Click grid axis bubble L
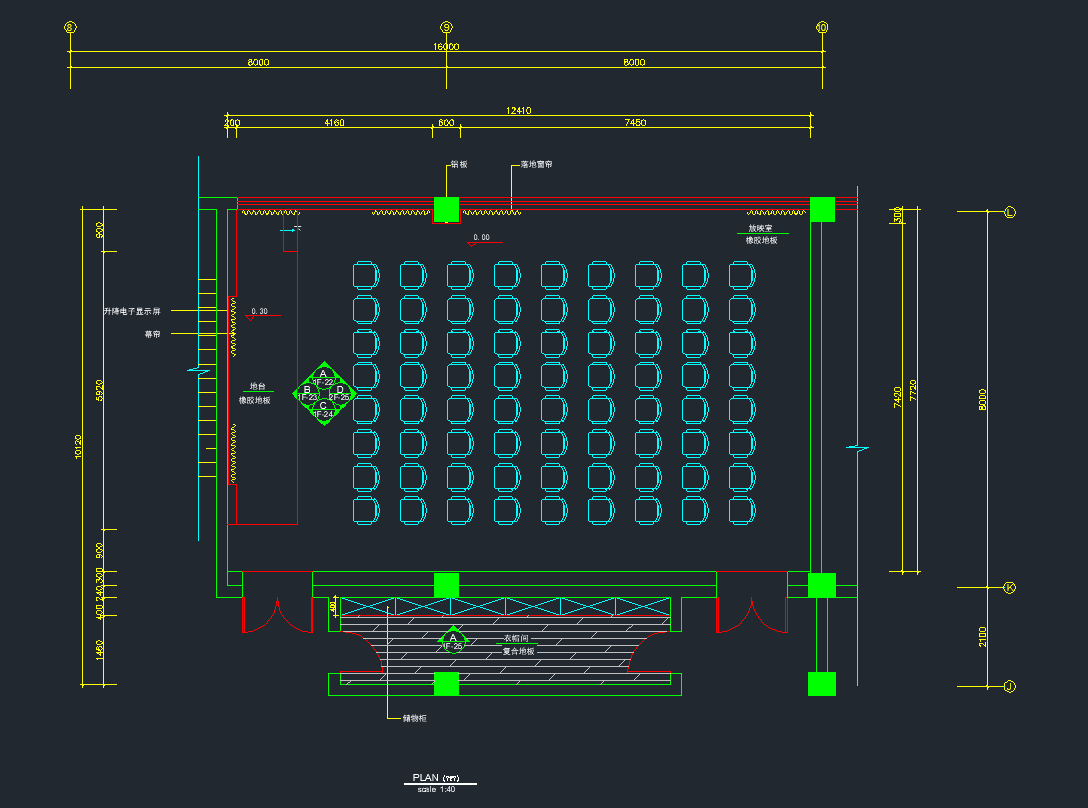 [x=1009, y=212]
